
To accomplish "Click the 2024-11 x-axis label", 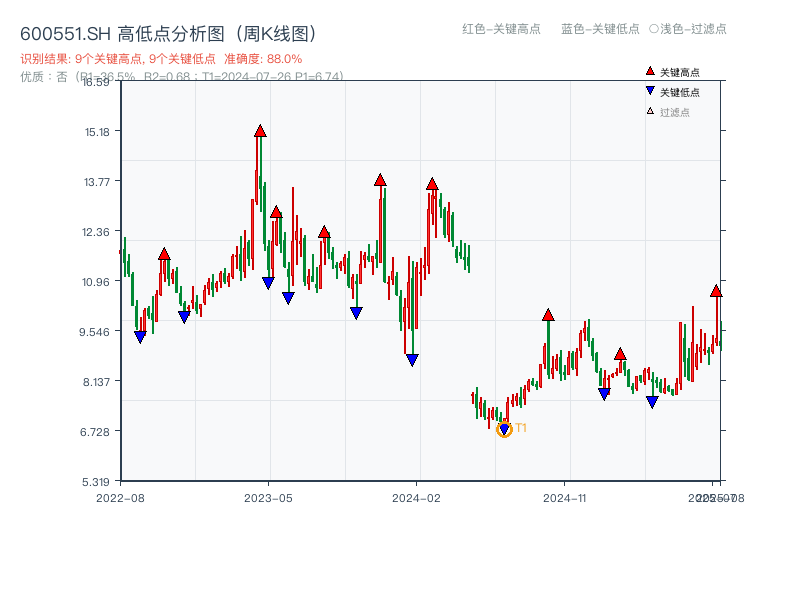I will click(x=565, y=495).
